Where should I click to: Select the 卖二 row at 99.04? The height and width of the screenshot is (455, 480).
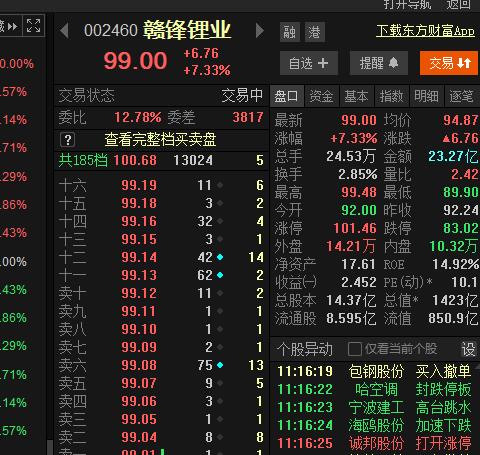[x=161, y=437]
